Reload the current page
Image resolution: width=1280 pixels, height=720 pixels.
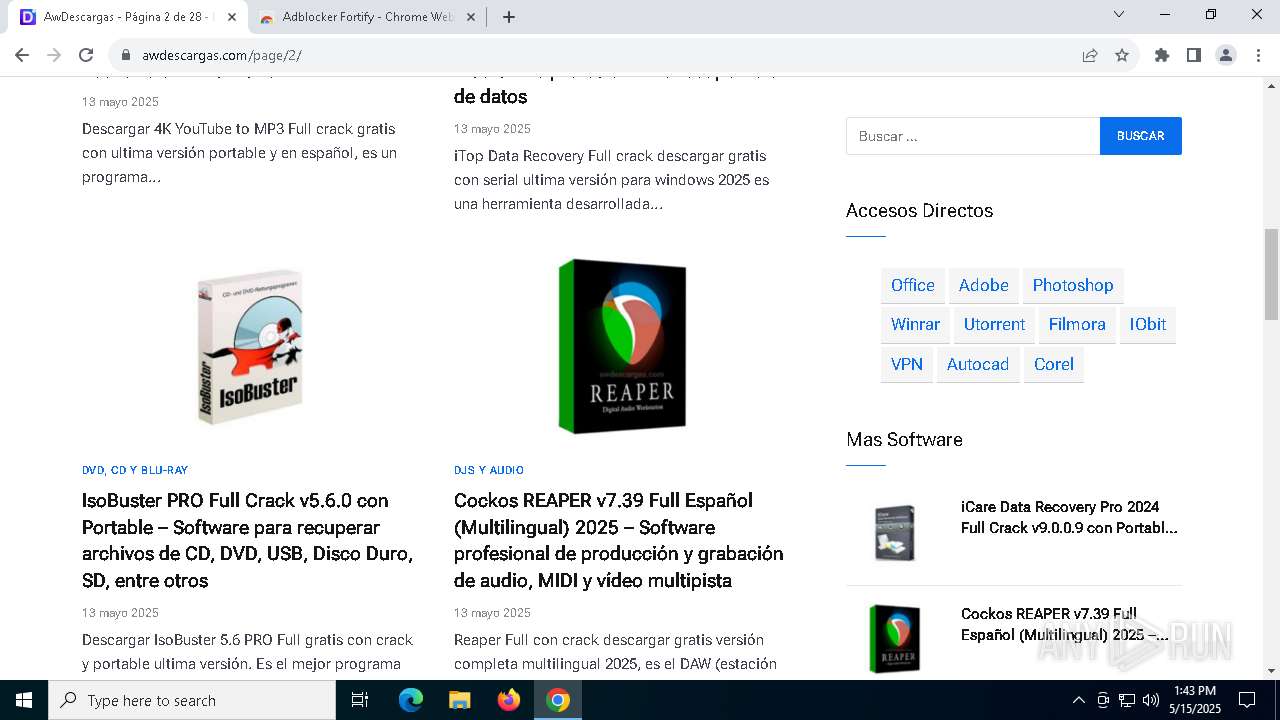click(x=86, y=55)
